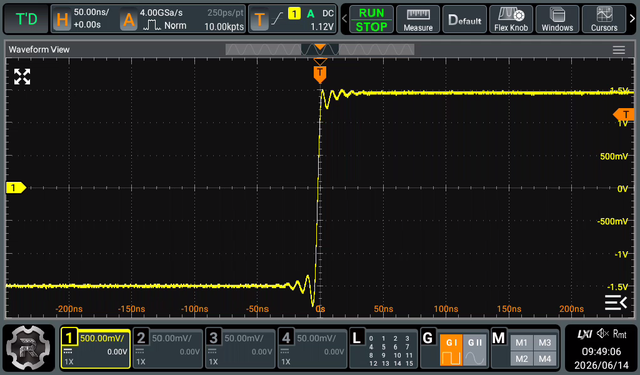
Task: Click the 09:49:06 time display
Action: 601,351
